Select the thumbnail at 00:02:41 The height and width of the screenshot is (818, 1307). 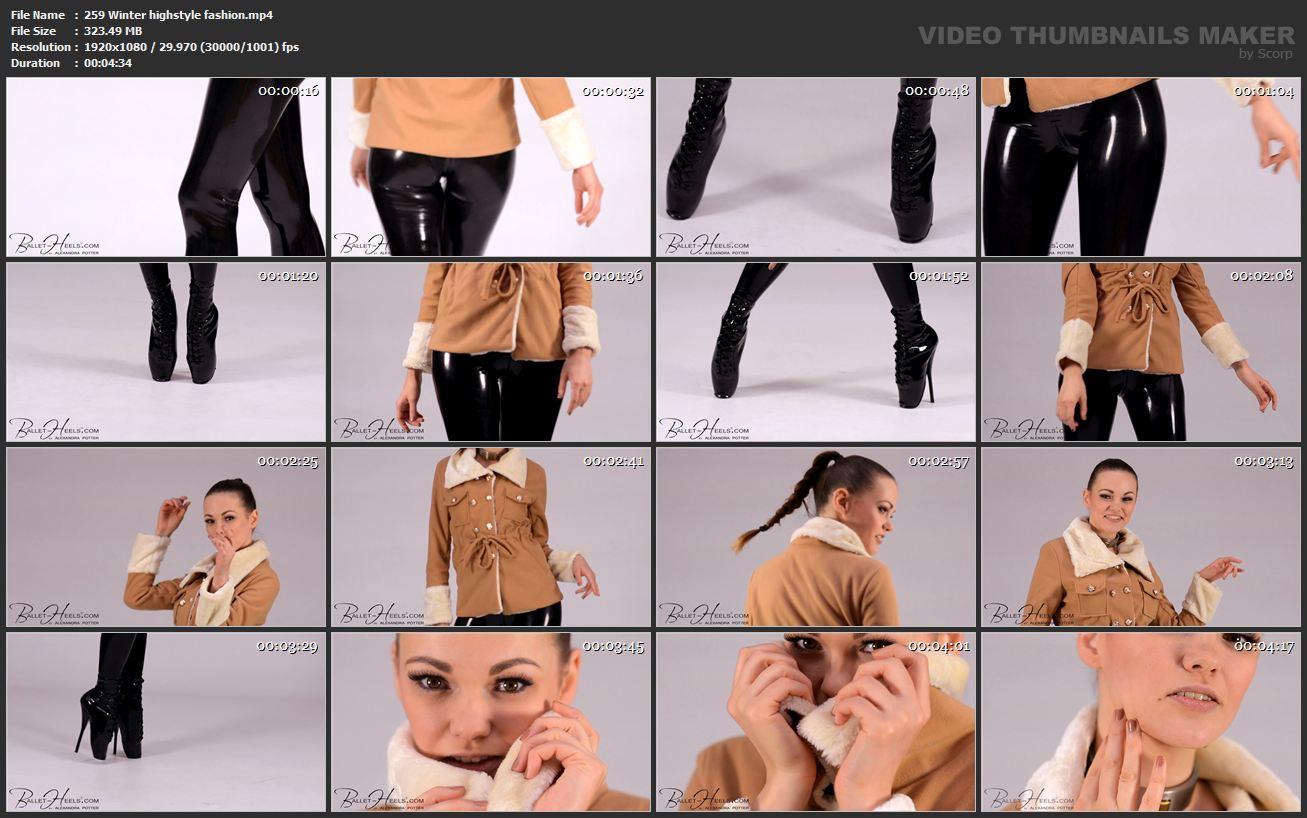pyautogui.click(x=491, y=537)
